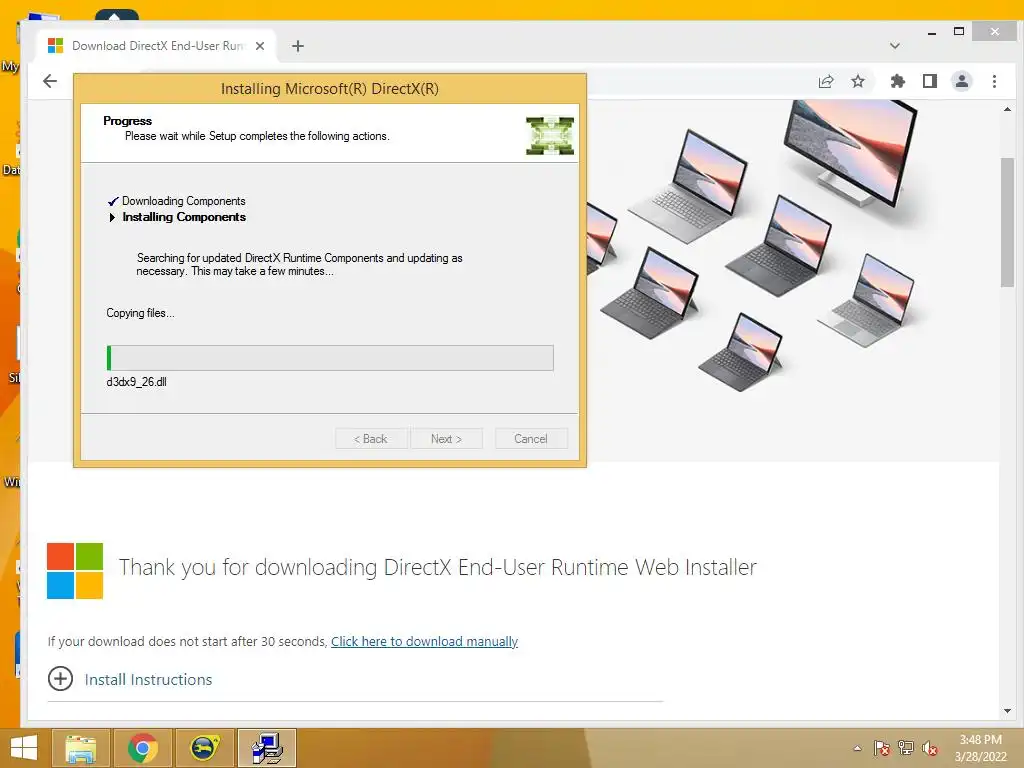Click the Back button in the installer
1024x768 pixels.
click(x=371, y=439)
